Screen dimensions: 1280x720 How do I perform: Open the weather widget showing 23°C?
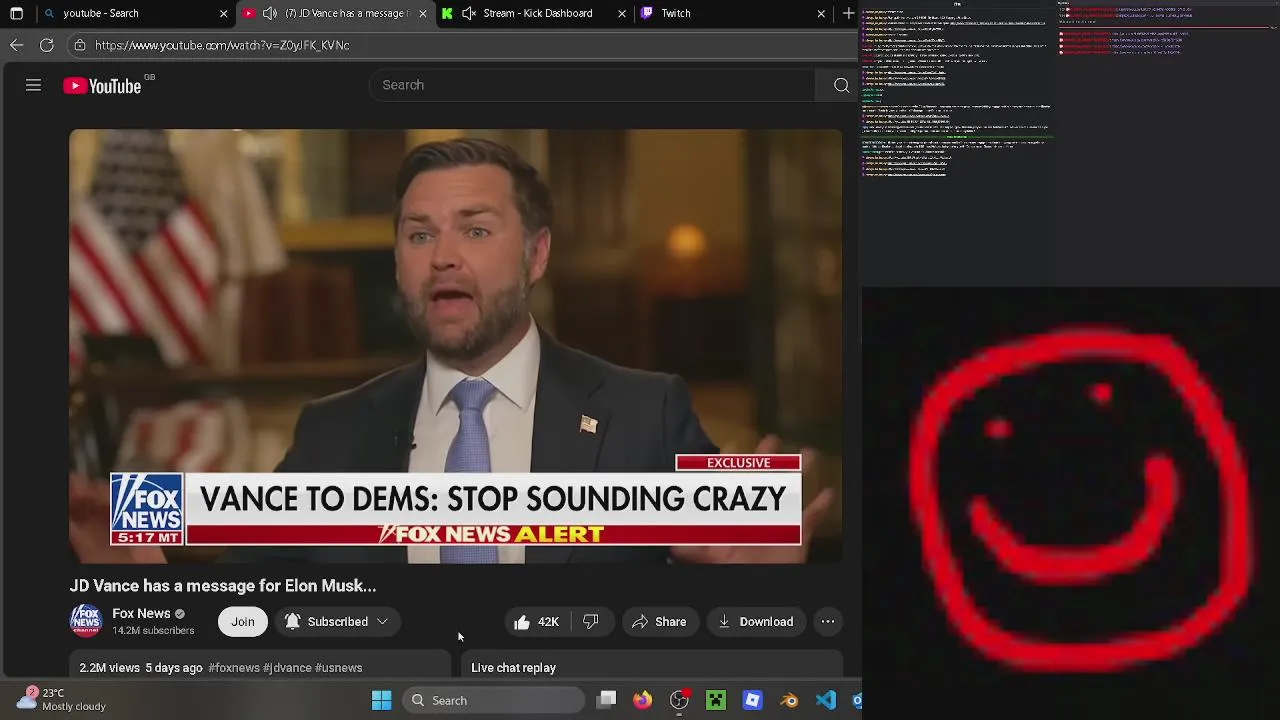point(62,699)
